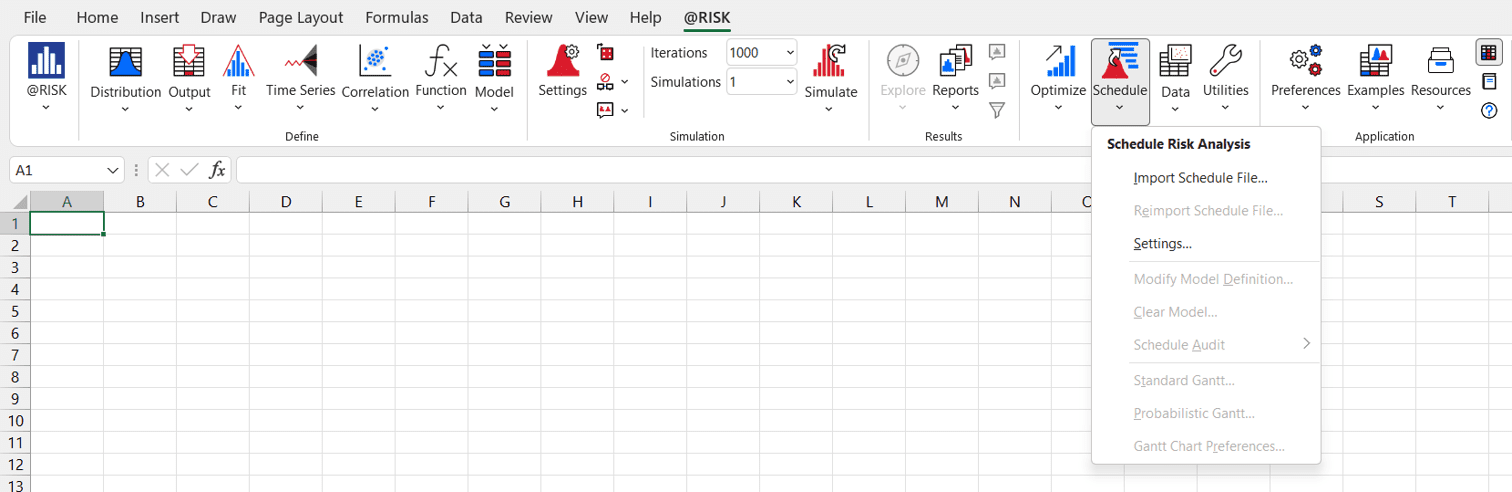Open the Optimize tool
Screen dimensions: 1512x492
point(1058,64)
